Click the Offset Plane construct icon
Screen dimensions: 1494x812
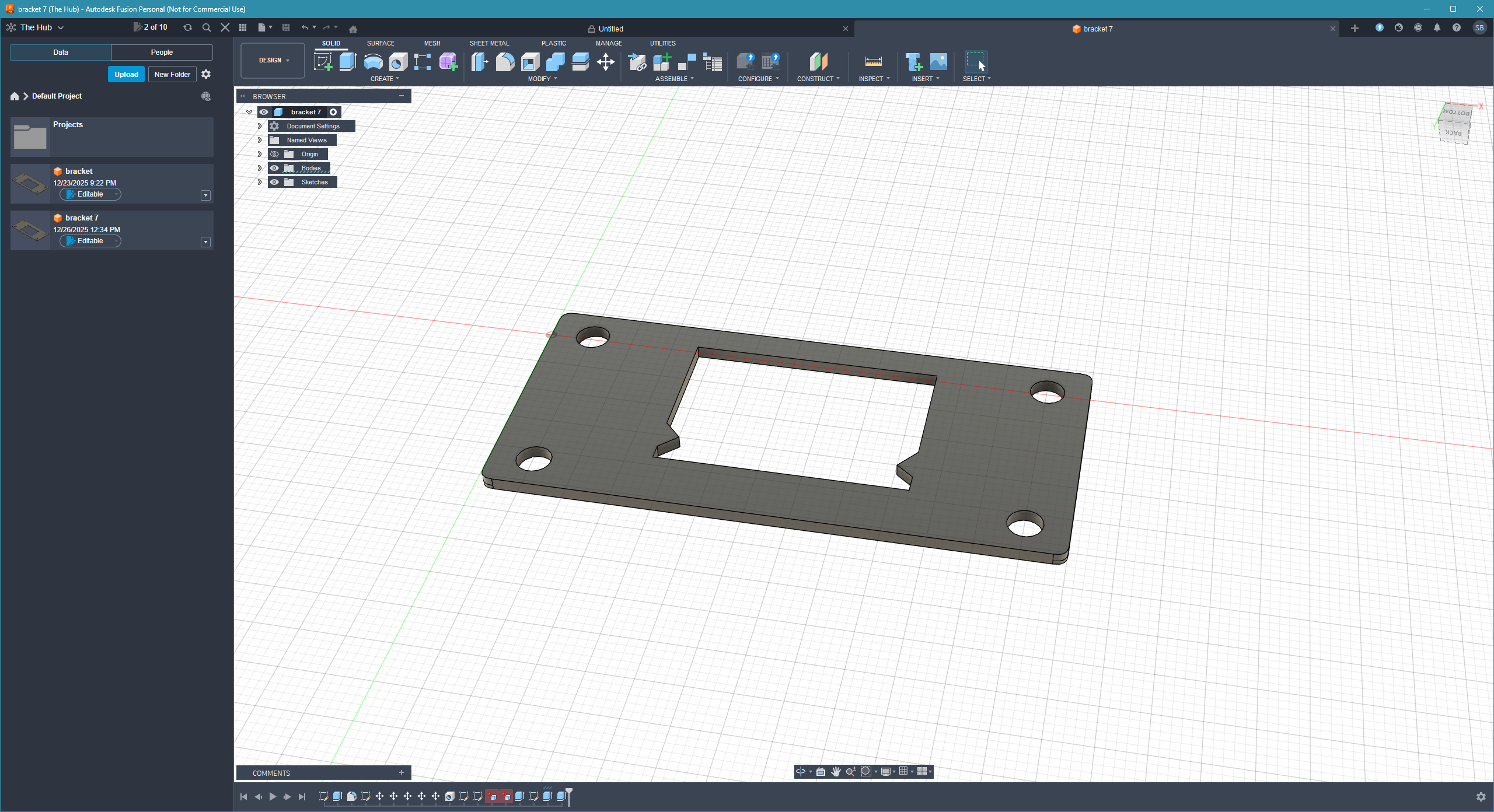(818, 61)
